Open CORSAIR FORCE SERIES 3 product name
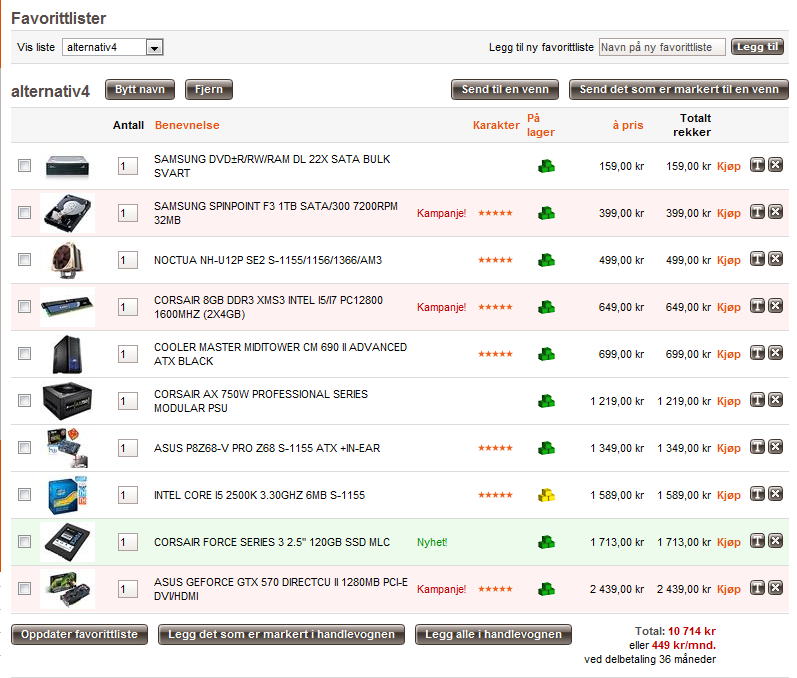This screenshot has height=678, width=797. (272, 542)
